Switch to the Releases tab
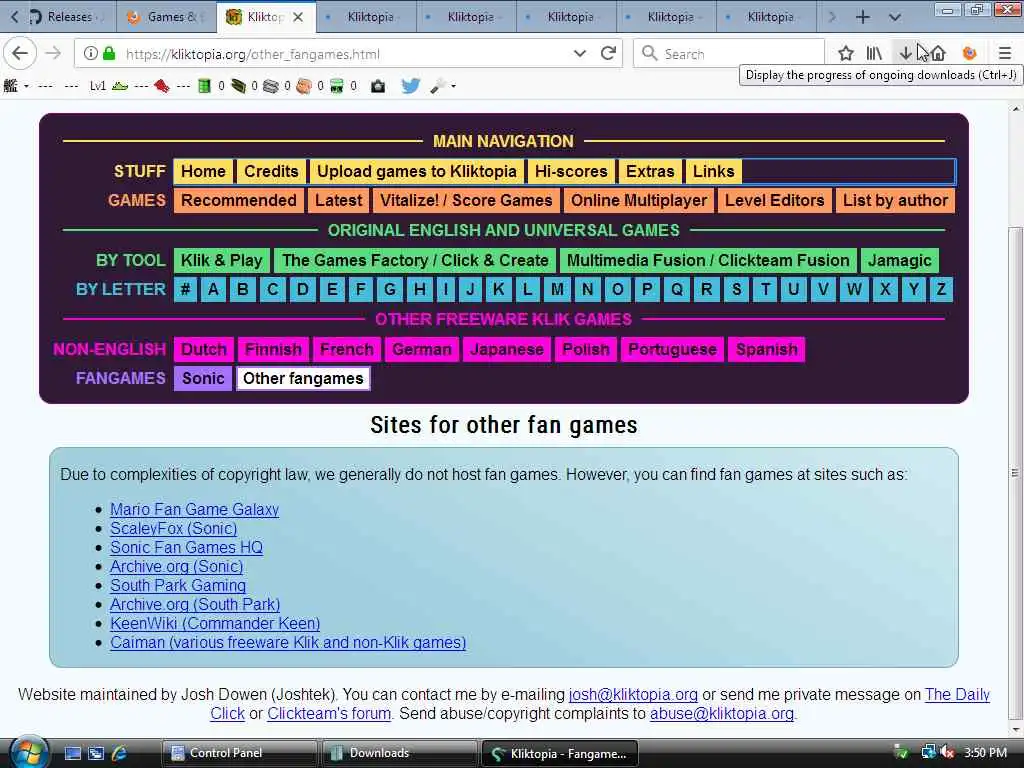1024x768 pixels. coord(69,17)
